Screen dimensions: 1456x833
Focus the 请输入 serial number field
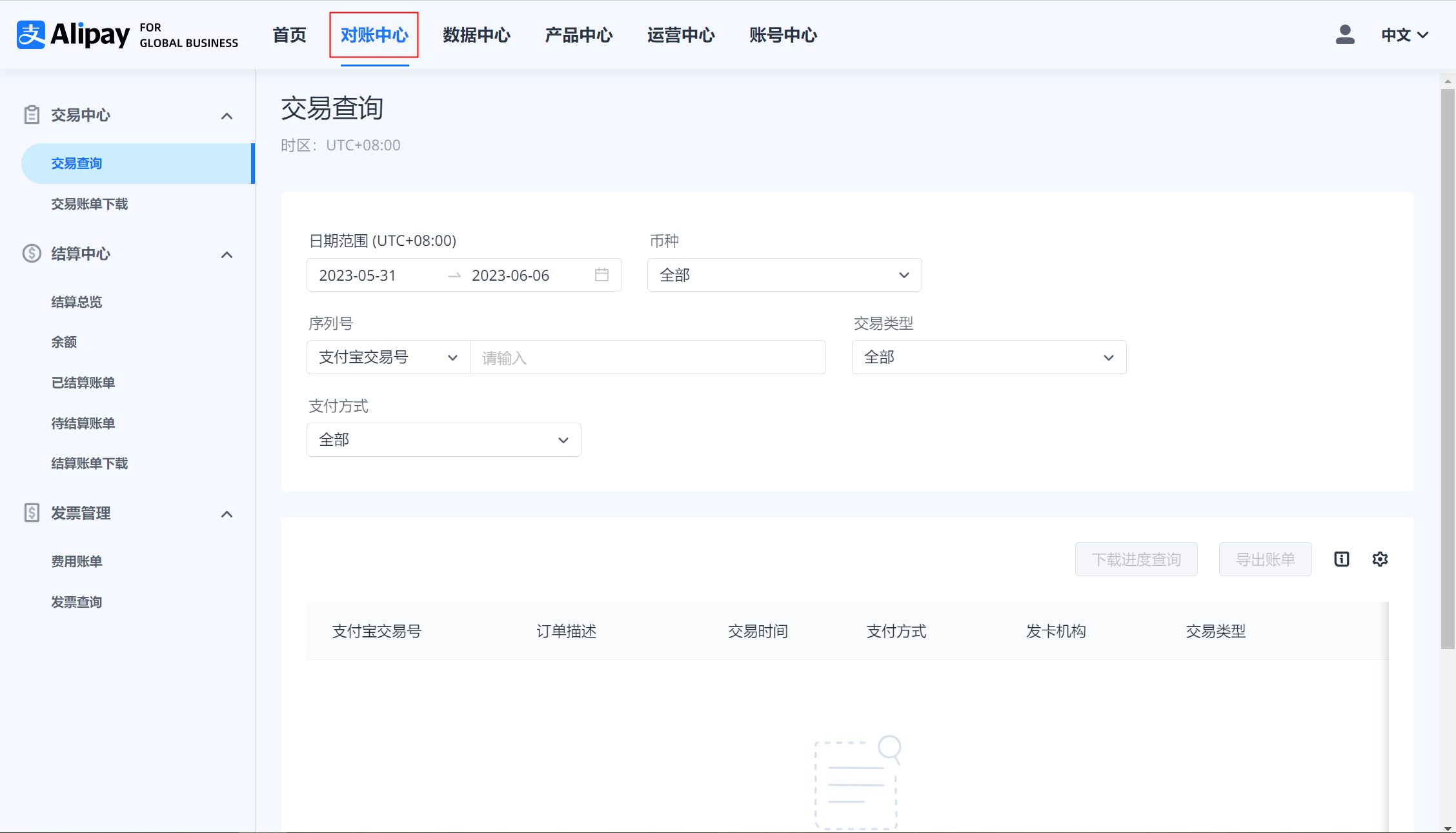pos(647,357)
